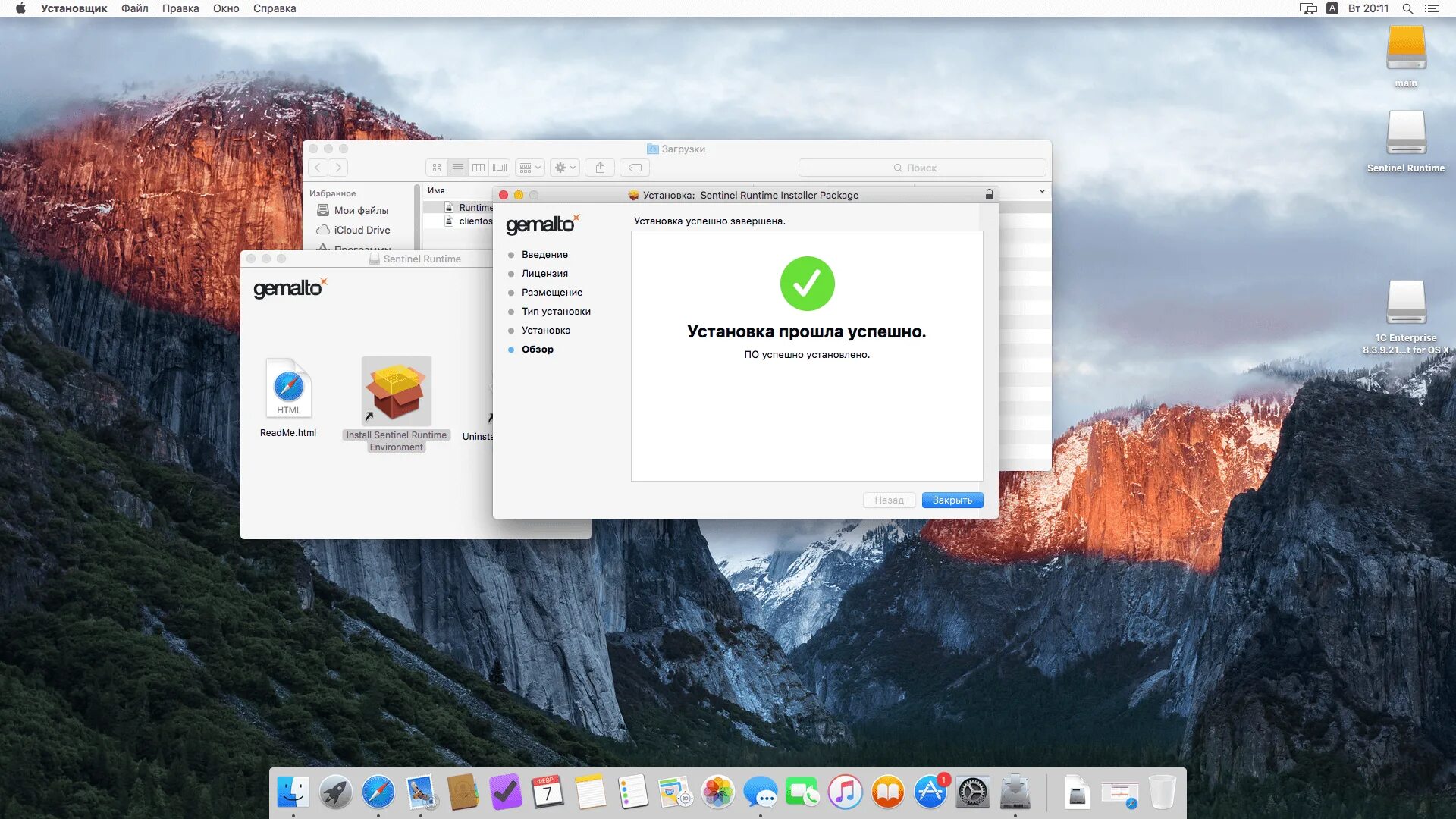
Task: Open the action gear dropdown in Finder
Action: 565,168
